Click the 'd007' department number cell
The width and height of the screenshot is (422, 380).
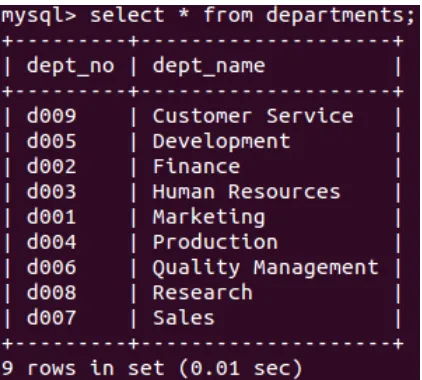tap(52, 318)
